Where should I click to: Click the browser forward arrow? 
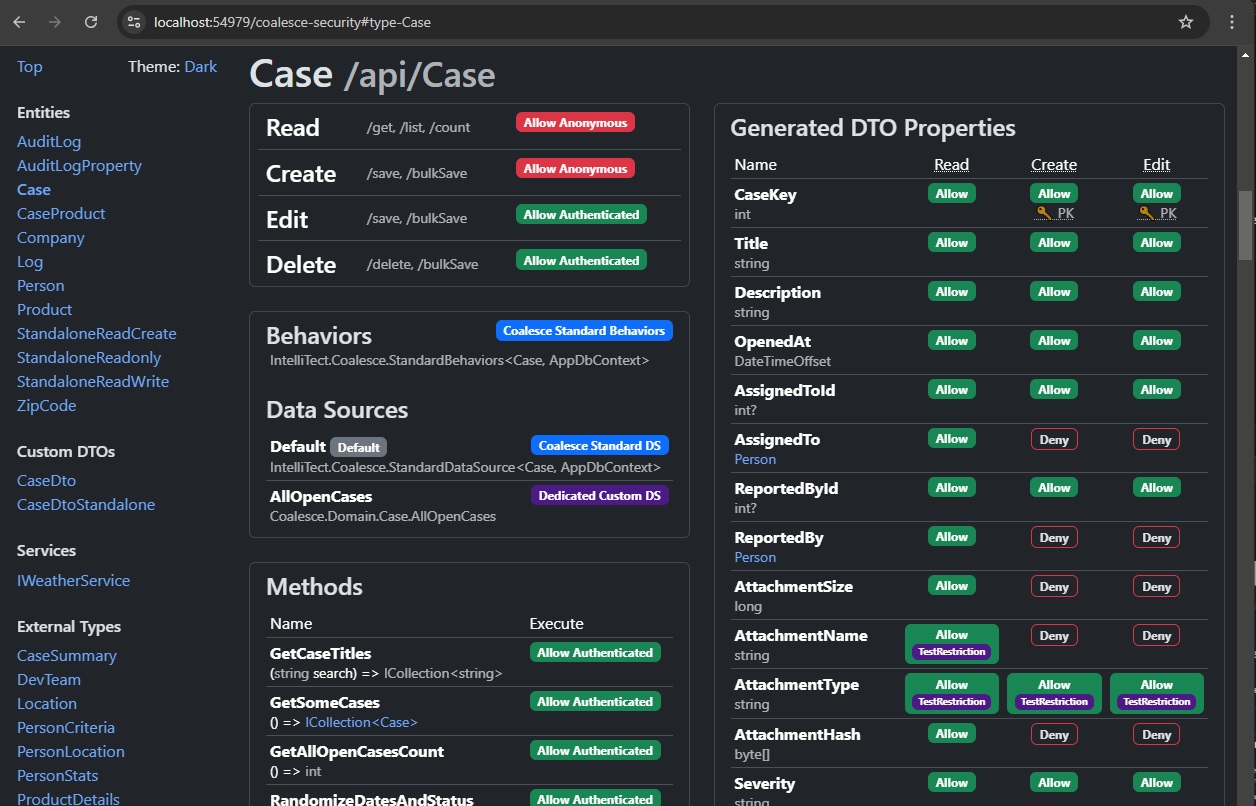pos(55,22)
